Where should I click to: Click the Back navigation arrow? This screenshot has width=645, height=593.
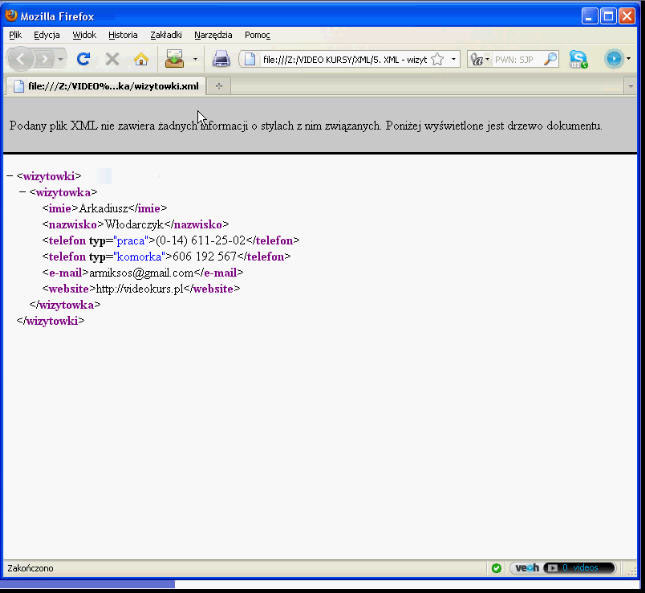[20, 59]
